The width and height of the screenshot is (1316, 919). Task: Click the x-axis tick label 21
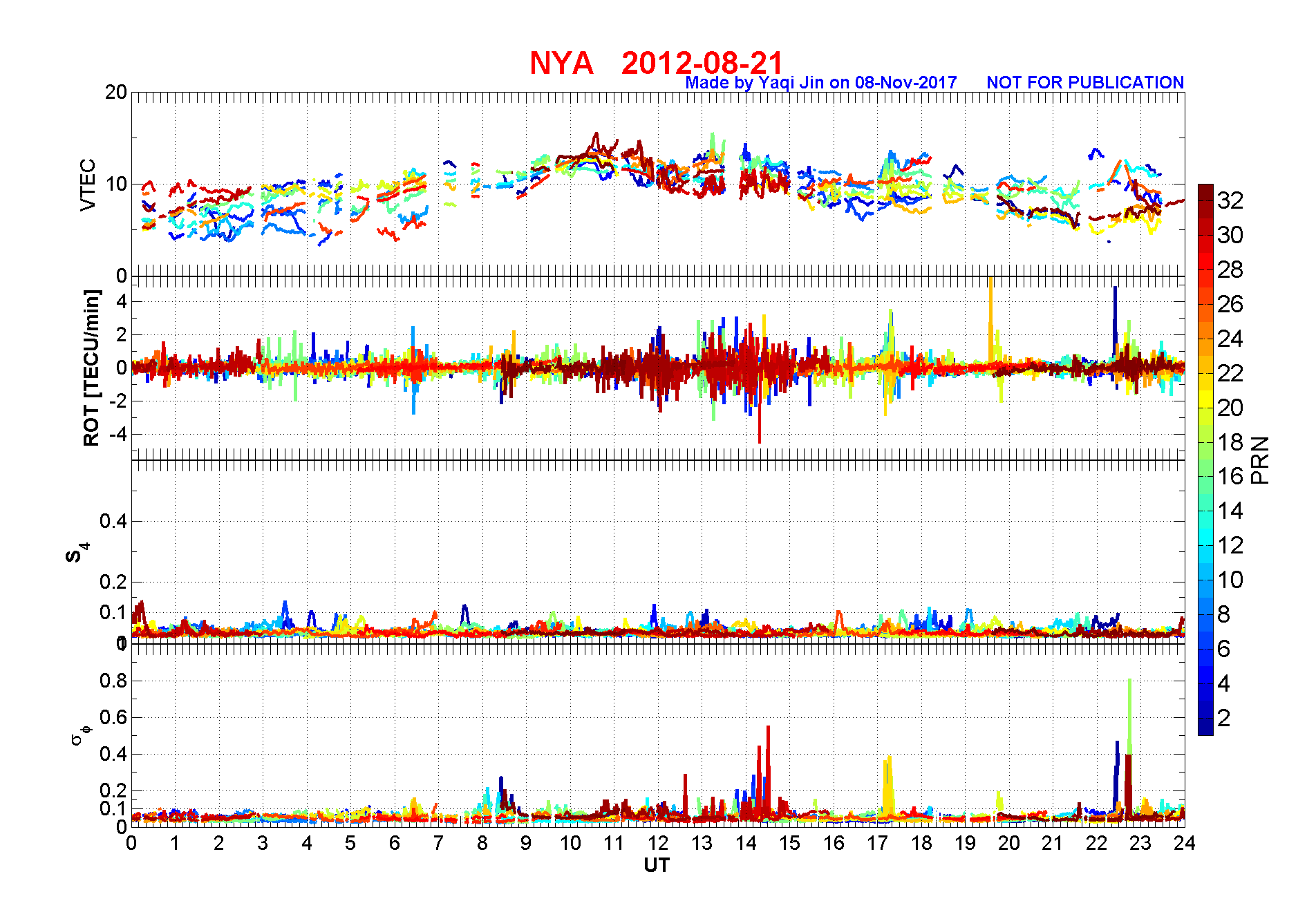[x=1053, y=844]
